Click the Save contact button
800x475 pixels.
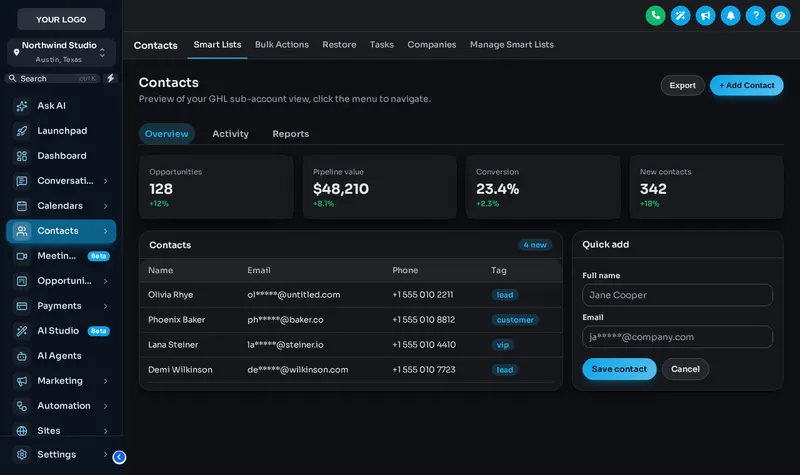[x=619, y=369]
